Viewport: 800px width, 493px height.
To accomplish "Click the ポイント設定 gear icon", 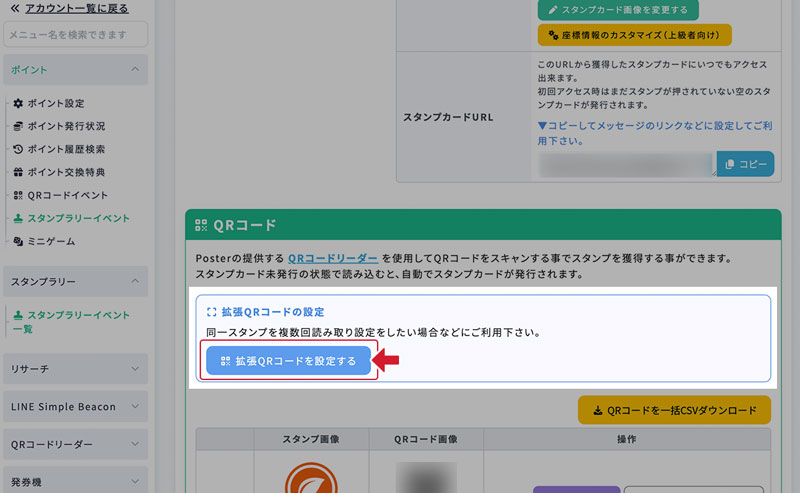I will click(x=18, y=104).
